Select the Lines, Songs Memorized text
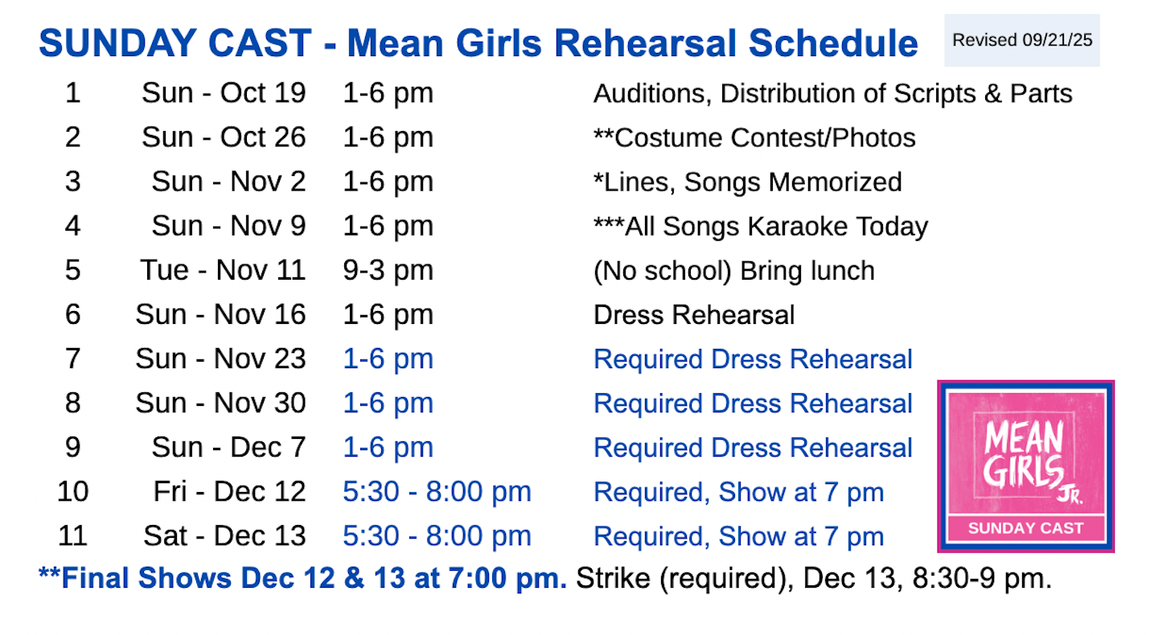 [747, 182]
